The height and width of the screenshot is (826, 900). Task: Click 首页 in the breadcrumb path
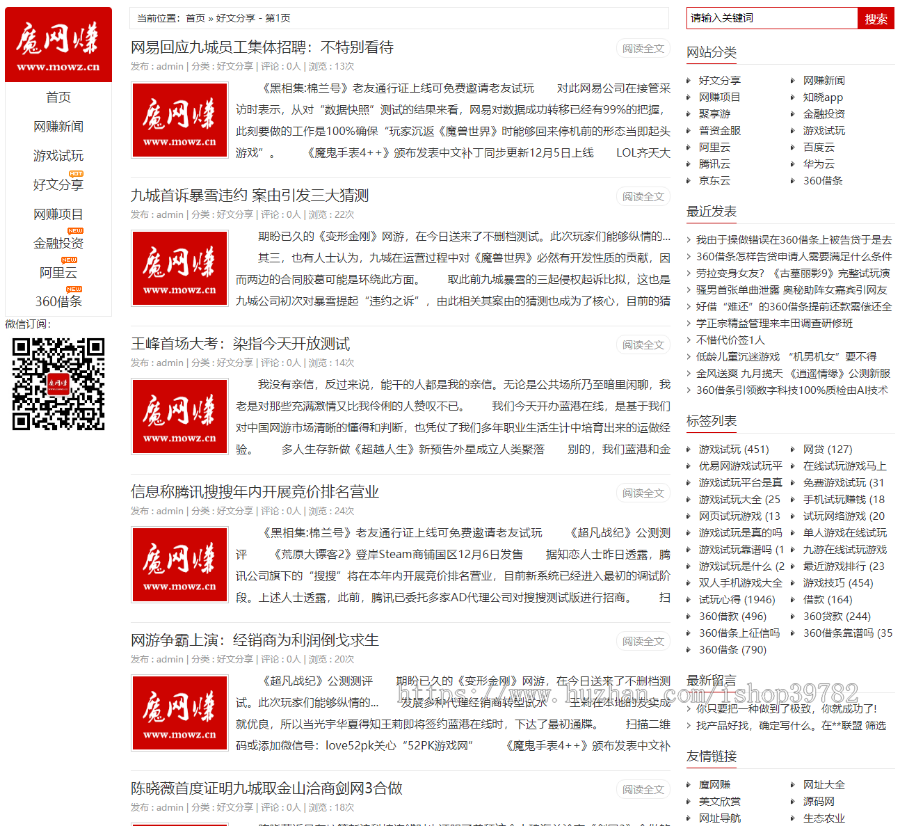coord(195,18)
